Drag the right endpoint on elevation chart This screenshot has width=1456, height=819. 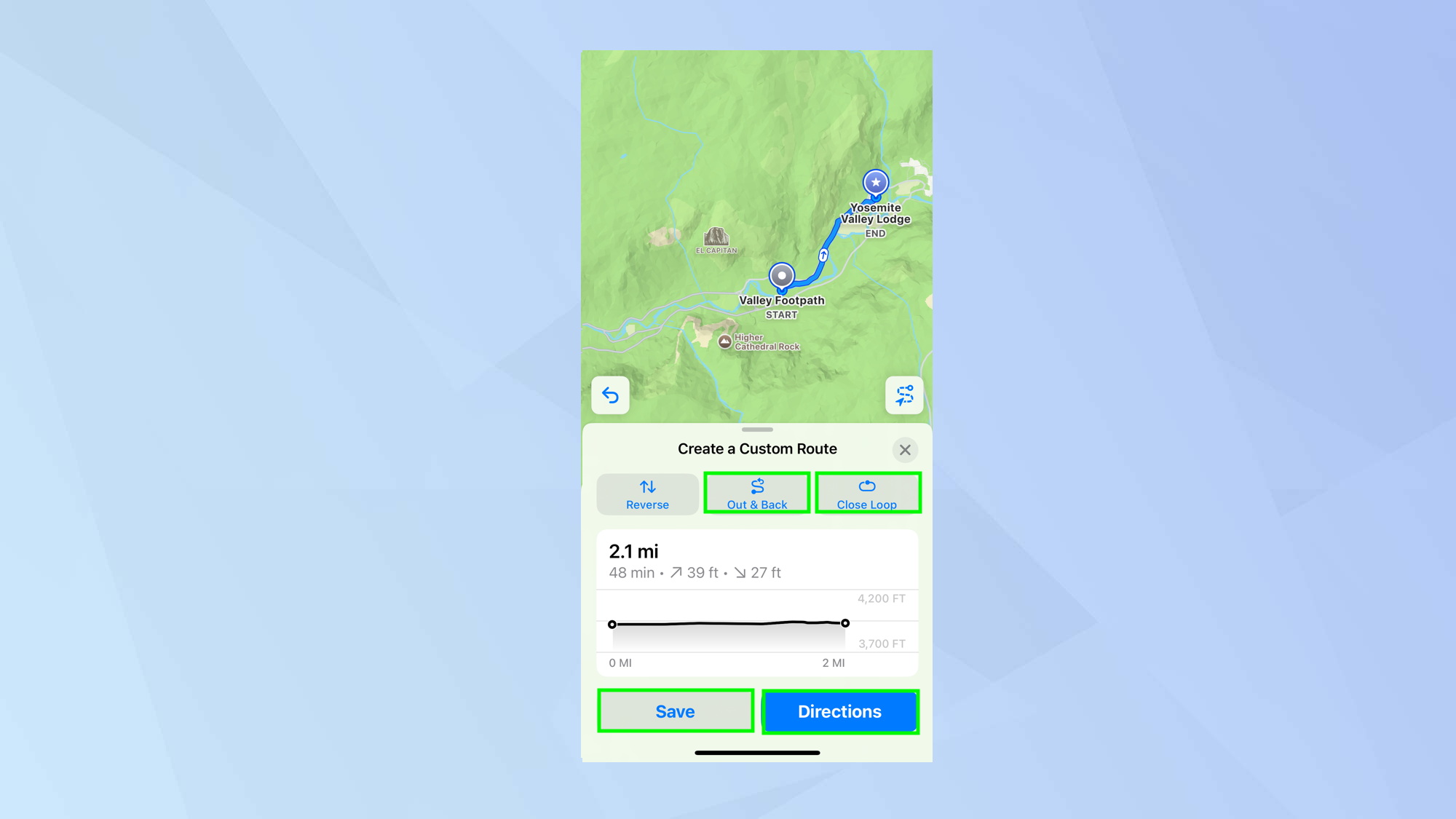pyautogui.click(x=844, y=623)
